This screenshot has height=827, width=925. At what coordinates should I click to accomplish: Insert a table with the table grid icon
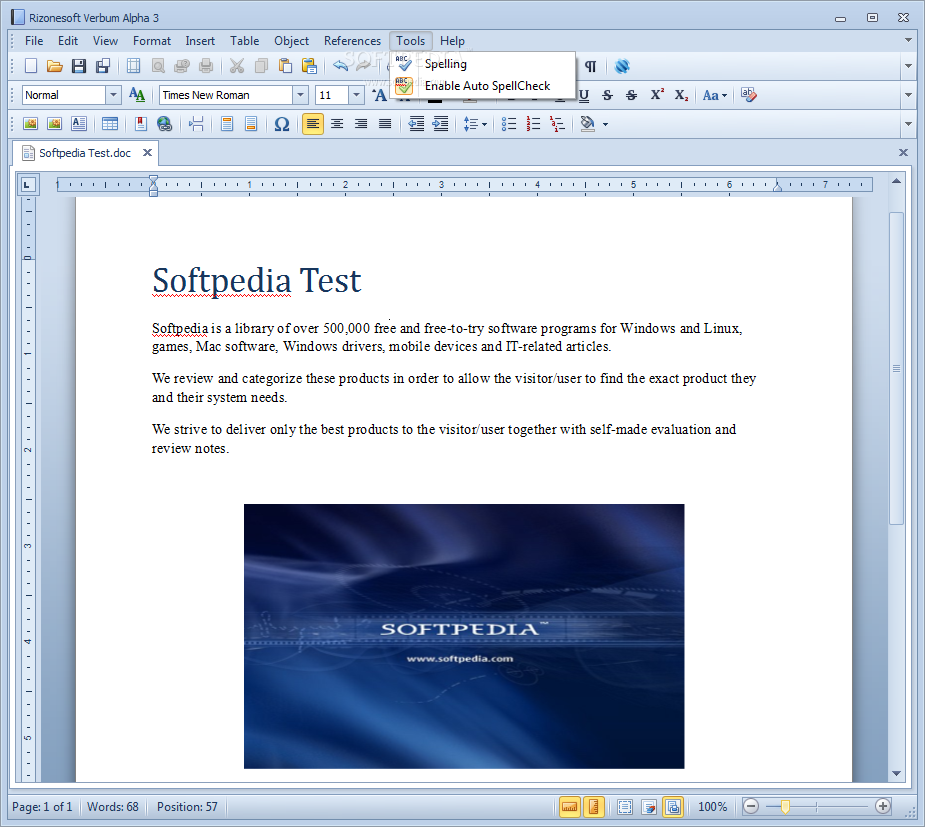click(x=110, y=124)
